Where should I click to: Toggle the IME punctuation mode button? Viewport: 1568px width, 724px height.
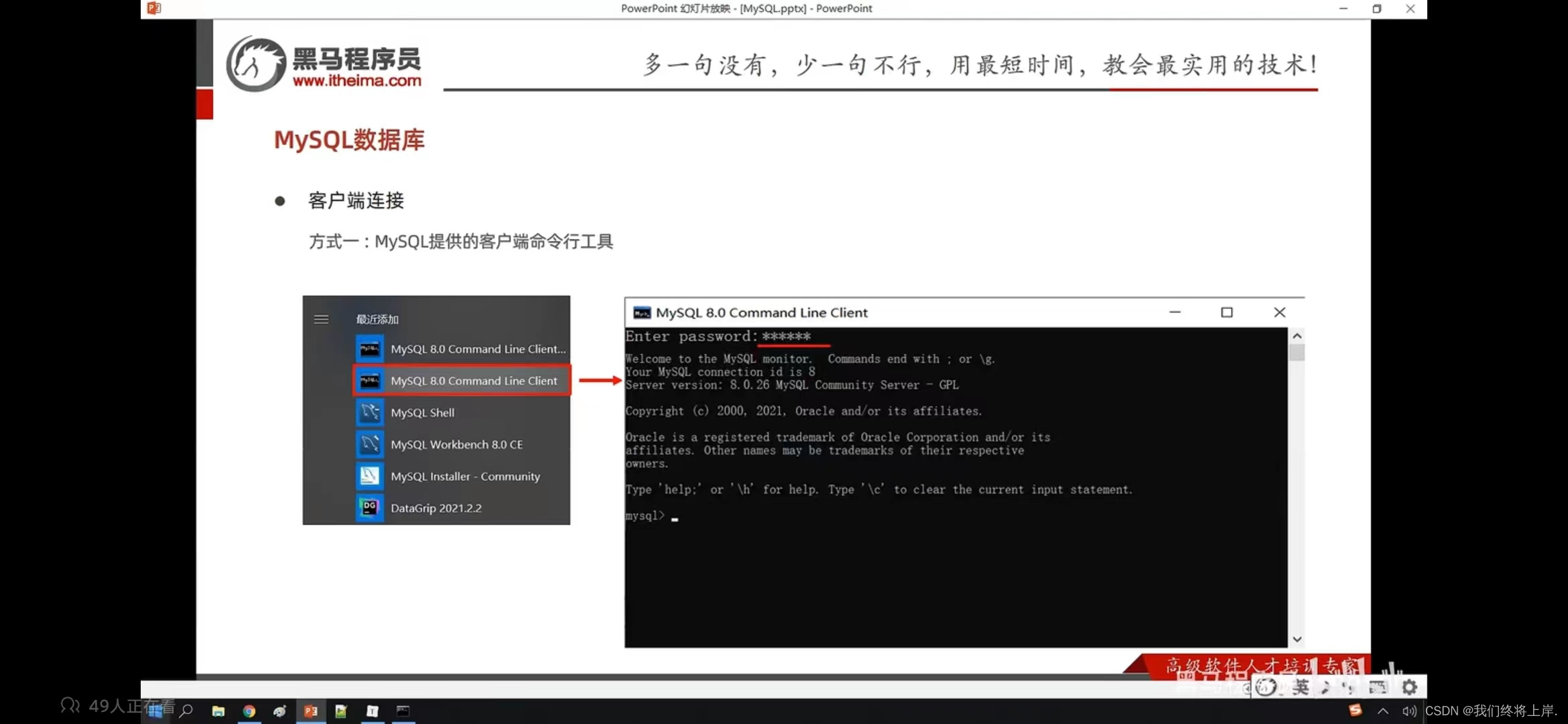(1350, 688)
